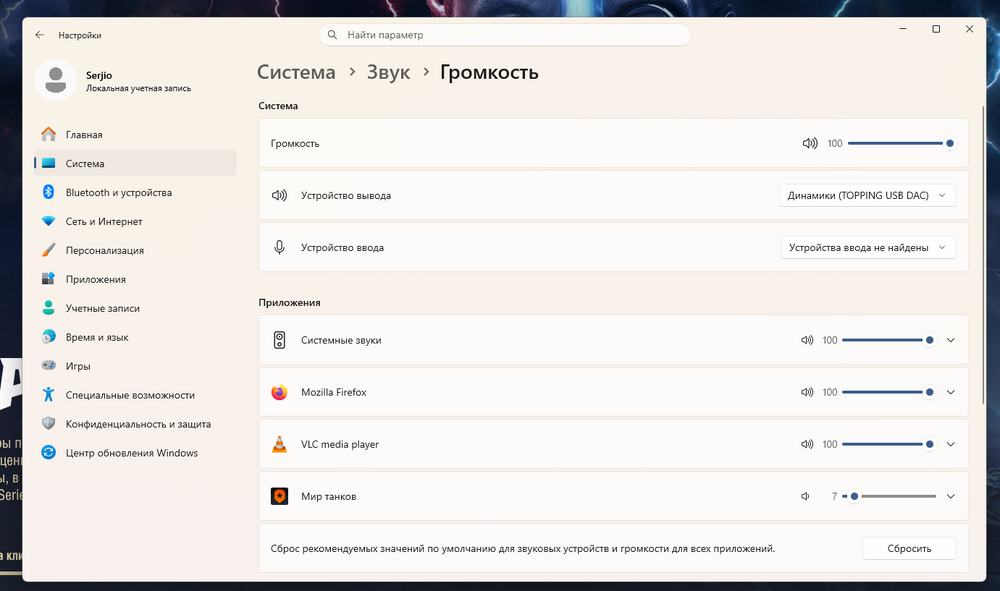Mute Мир танков via its speaker icon

[x=805, y=497]
